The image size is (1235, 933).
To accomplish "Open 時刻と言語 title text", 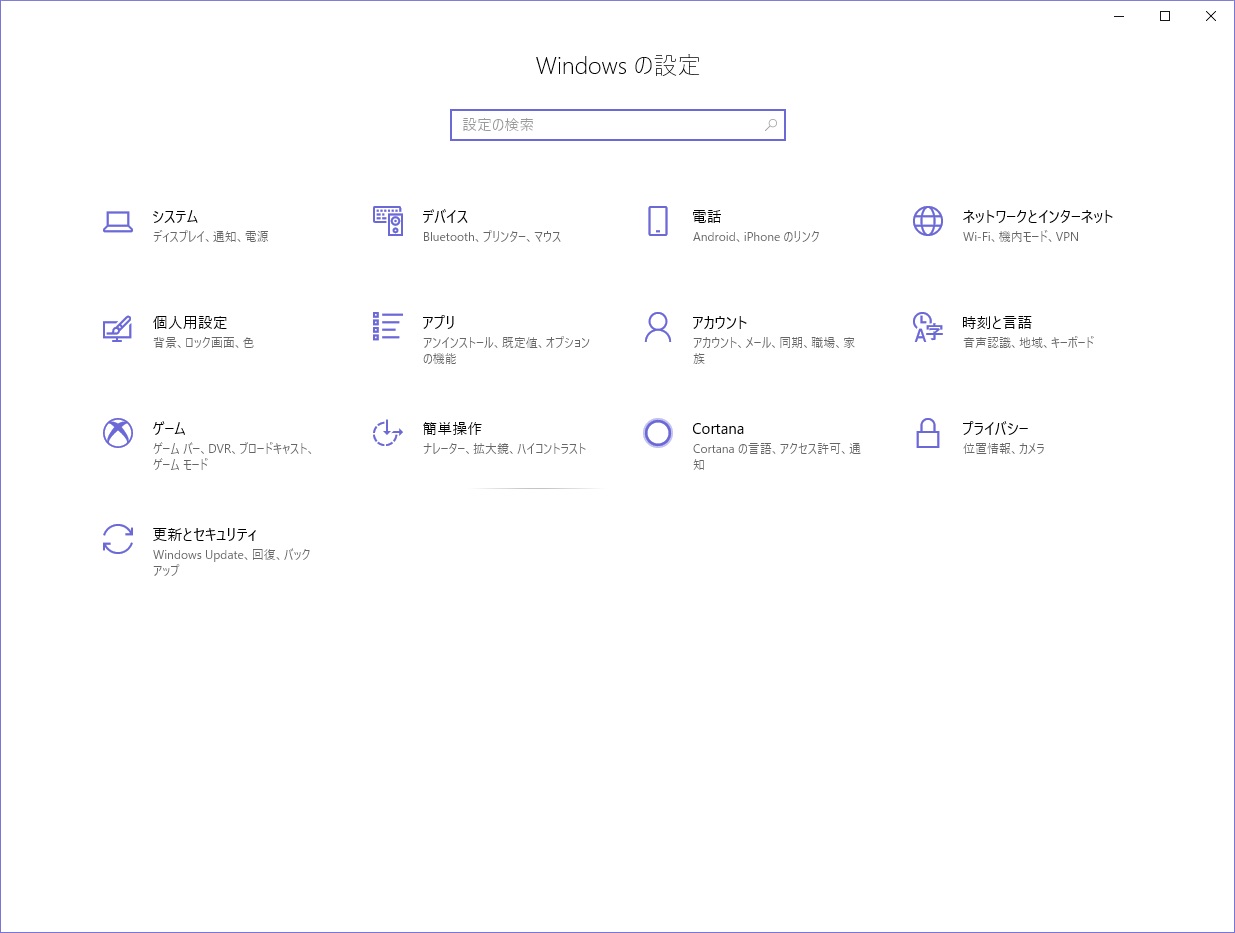I will point(997,322).
